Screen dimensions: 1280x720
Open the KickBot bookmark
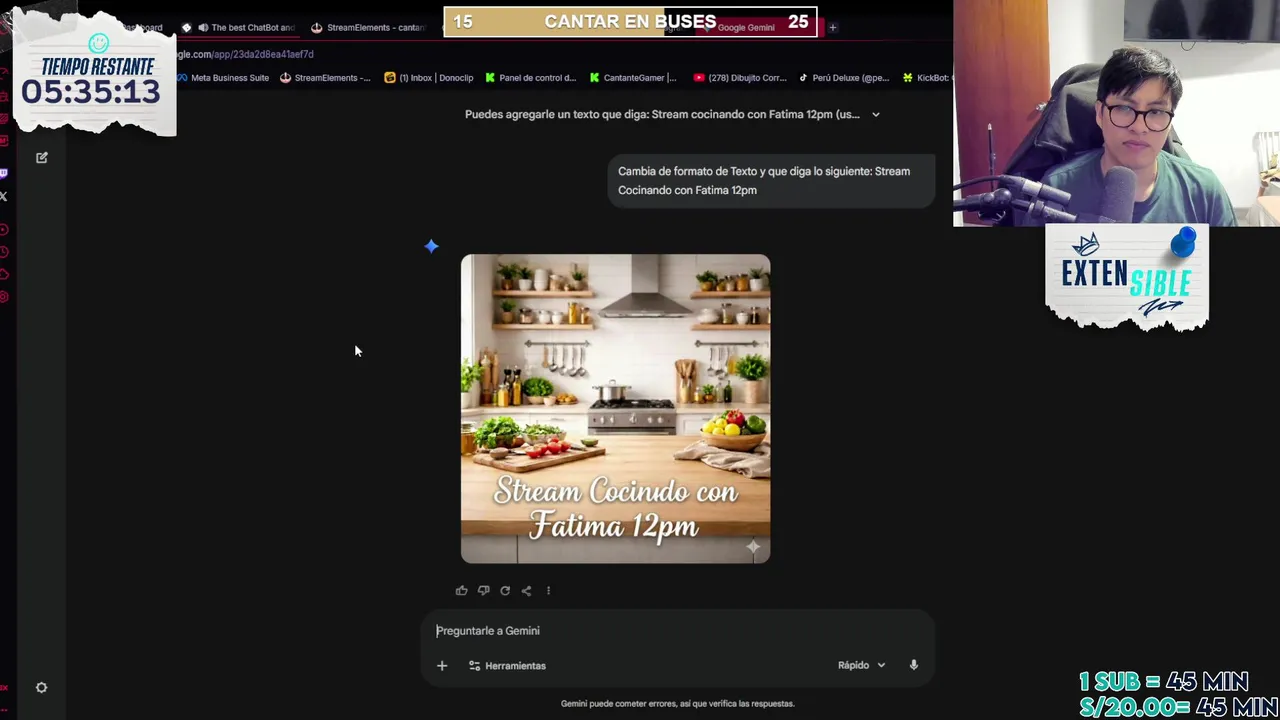click(x=926, y=78)
